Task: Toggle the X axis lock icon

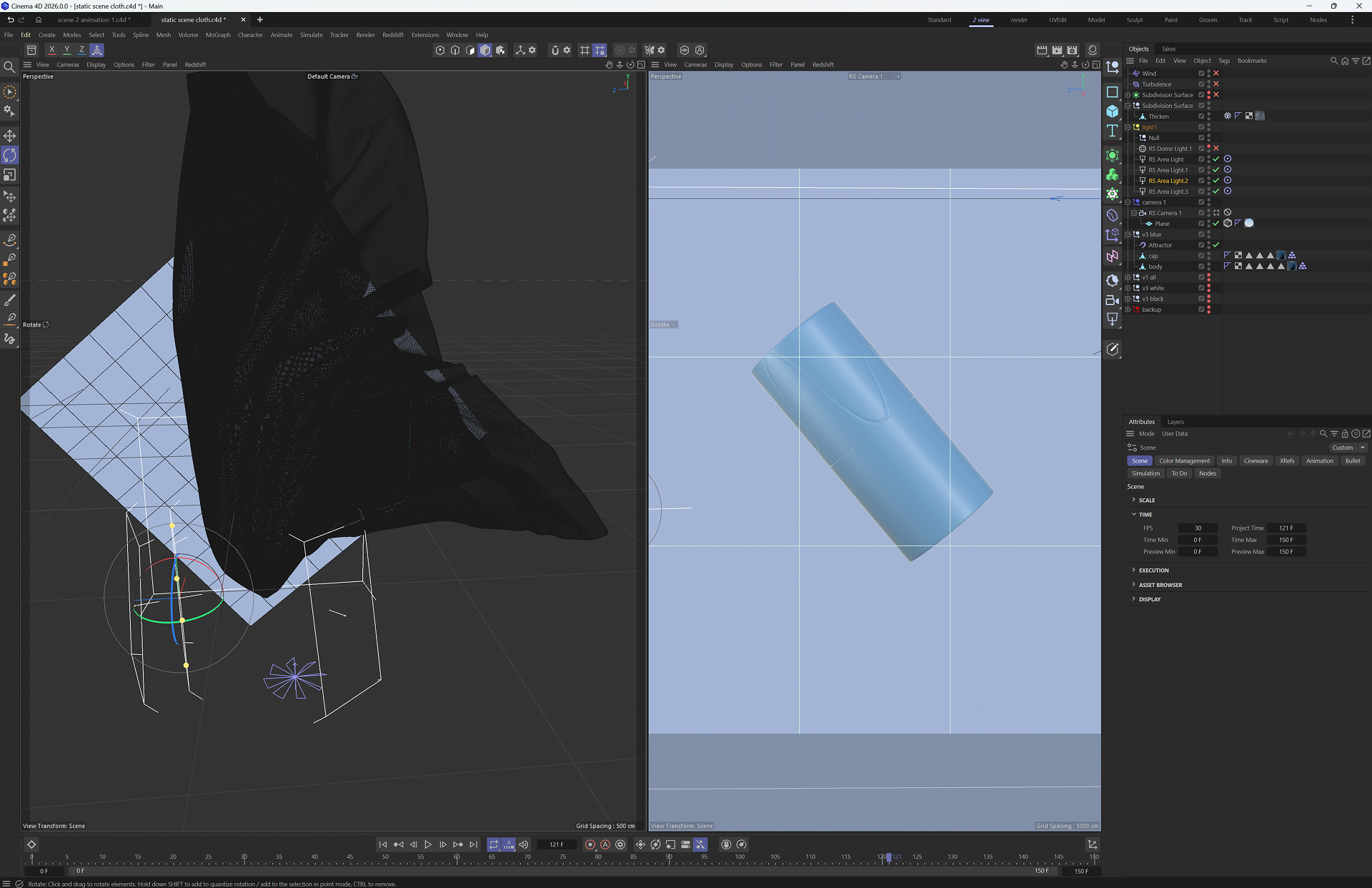Action: [x=51, y=50]
